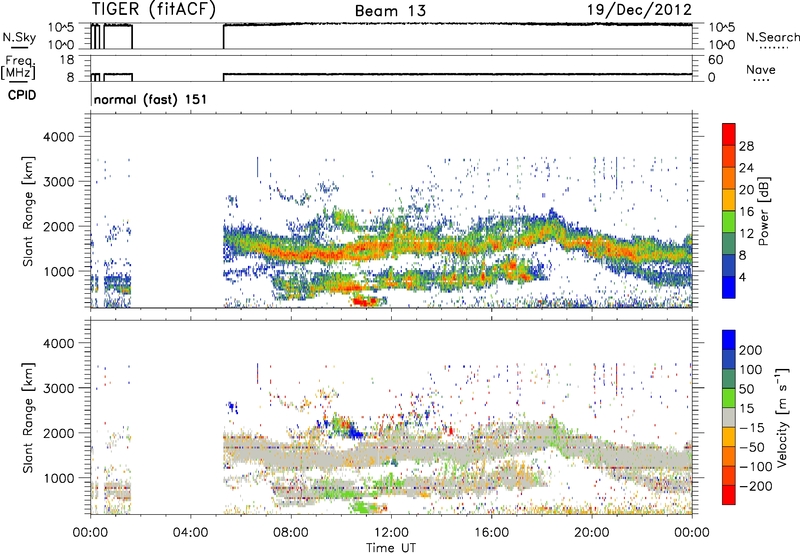800x554 pixels.
Task: Click the Freq. [MHz] axis label
Action: click(19, 67)
